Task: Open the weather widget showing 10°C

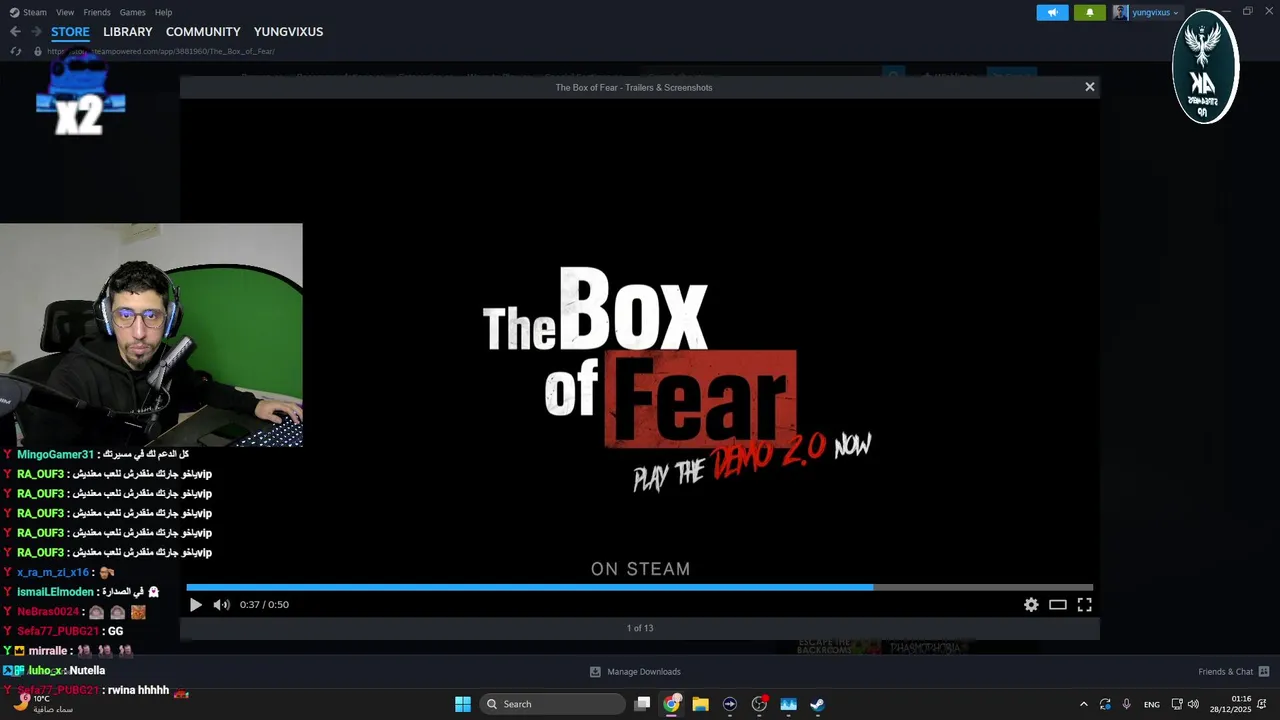Action: 45,704
